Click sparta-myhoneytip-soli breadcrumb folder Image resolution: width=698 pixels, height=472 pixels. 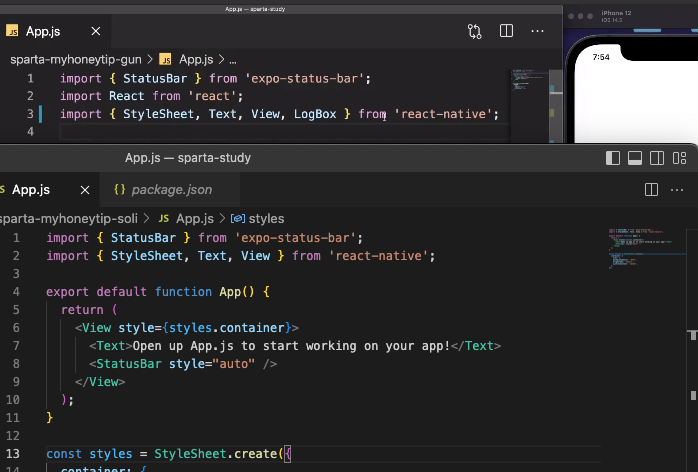(69, 219)
